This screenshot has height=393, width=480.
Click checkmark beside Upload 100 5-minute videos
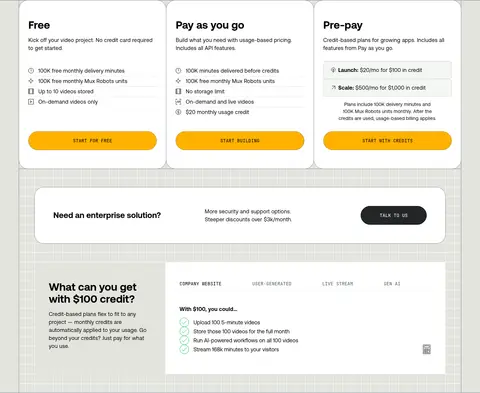point(184,322)
